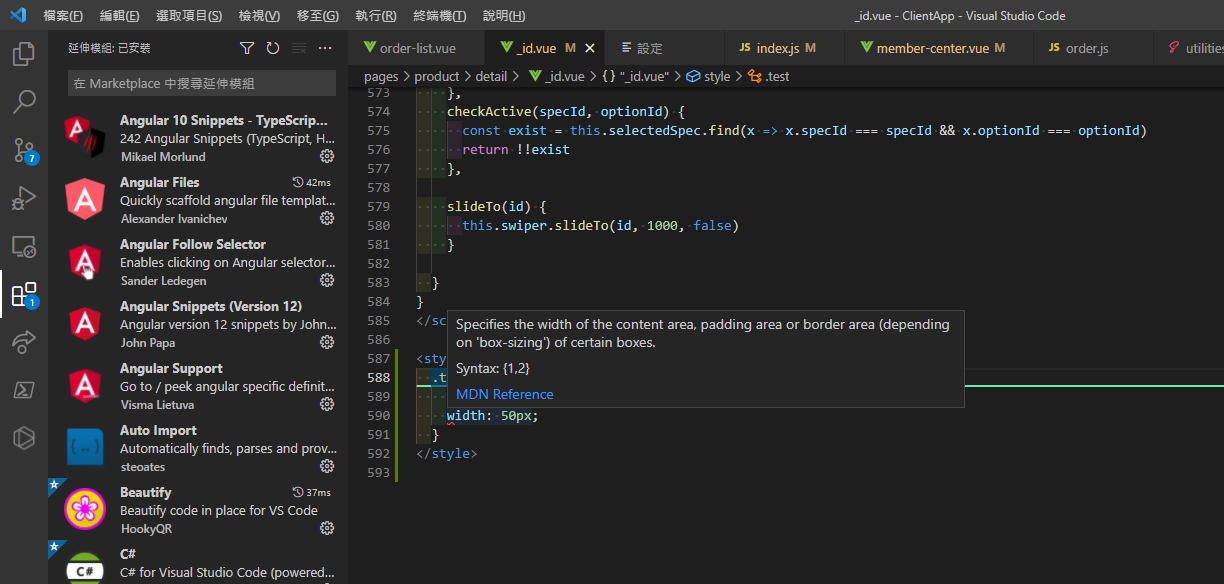The width and height of the screenshot is (1224, 584).
Task: Open manage gear for Angular Files extension
Action: (x=326, y=218)
